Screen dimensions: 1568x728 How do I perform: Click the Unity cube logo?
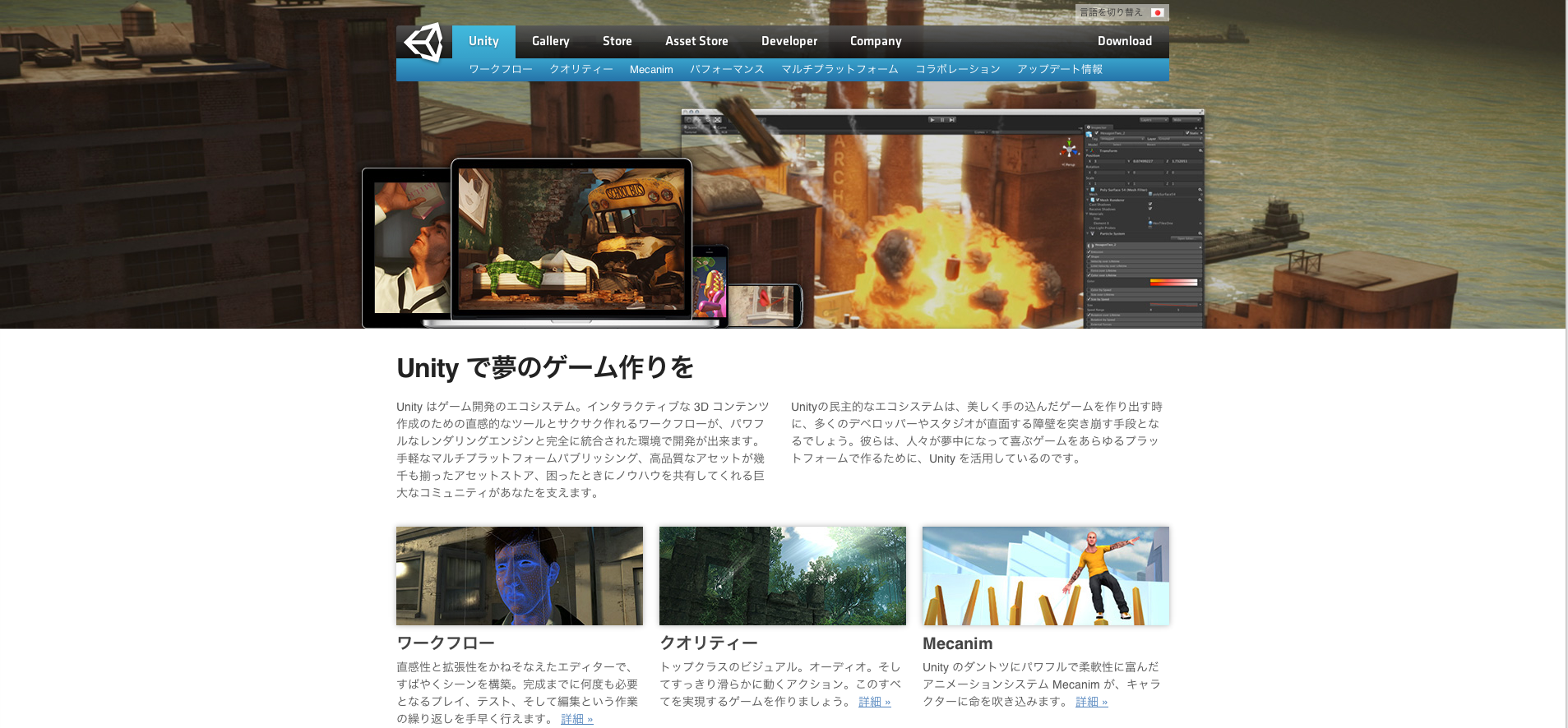[424, 42]
